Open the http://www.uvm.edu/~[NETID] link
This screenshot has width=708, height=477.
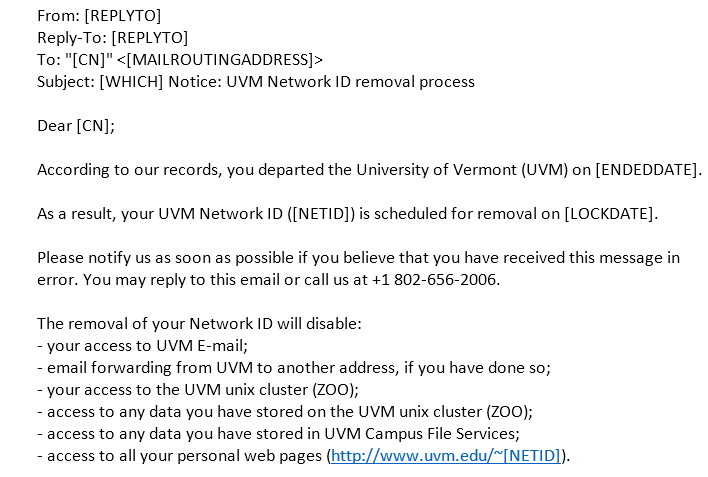446,456
